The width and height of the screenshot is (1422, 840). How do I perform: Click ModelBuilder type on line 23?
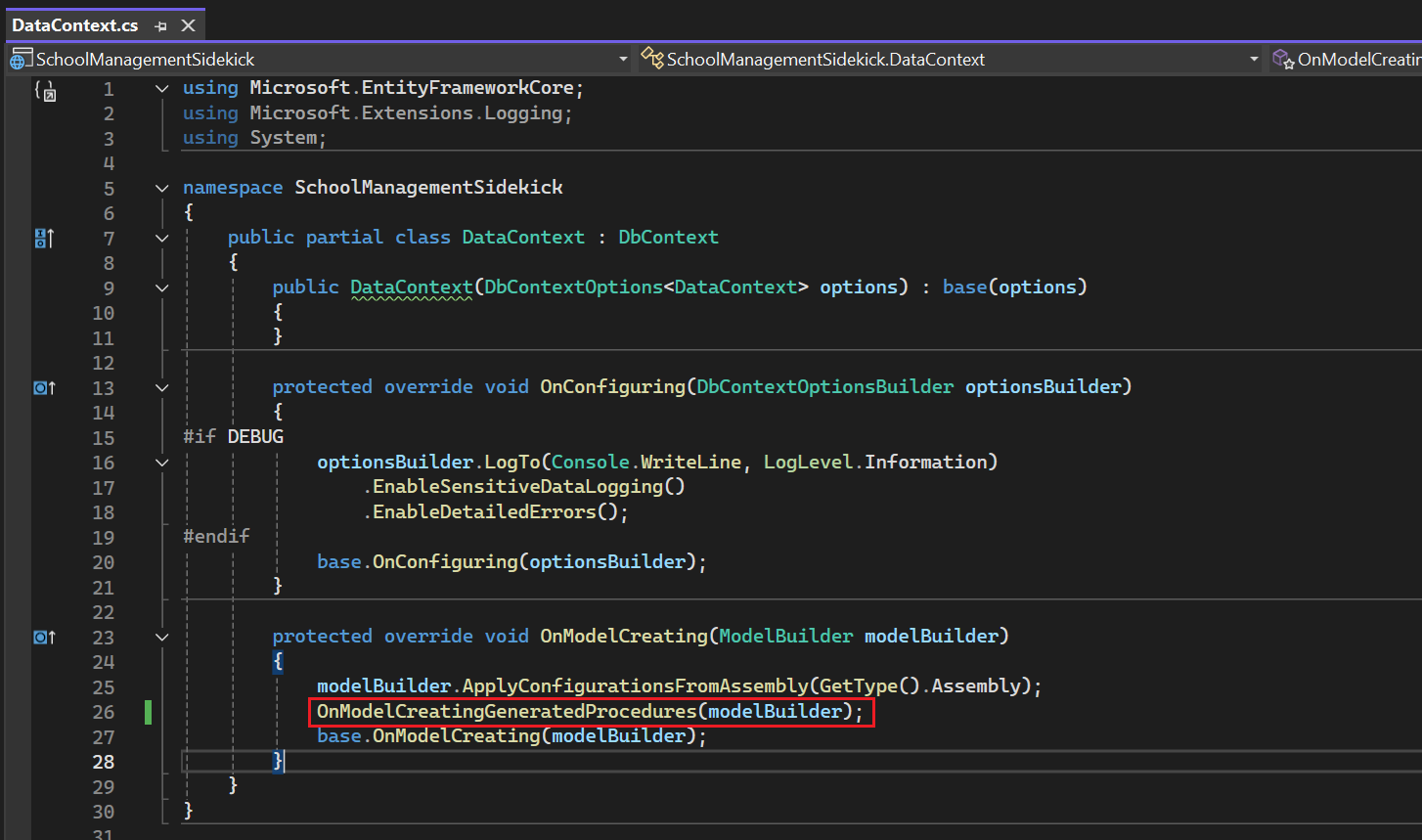[x=786, y=637]
